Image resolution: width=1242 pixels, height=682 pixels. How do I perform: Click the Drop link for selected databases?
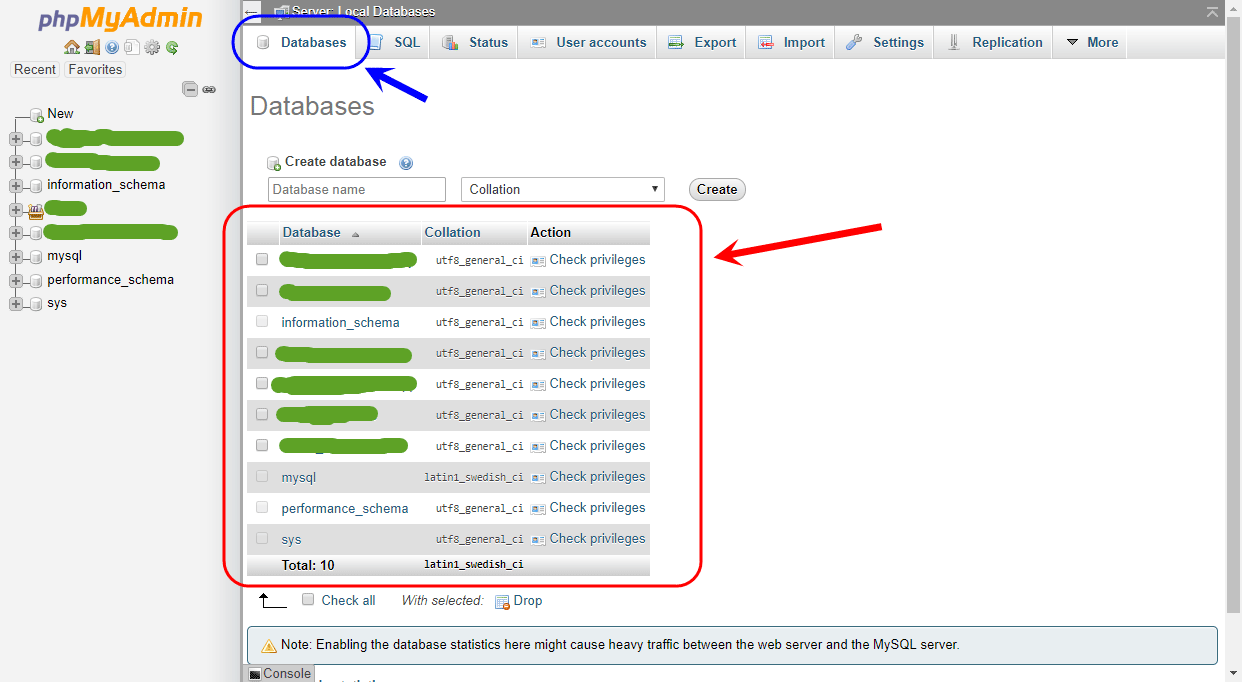tap(528, 601)
